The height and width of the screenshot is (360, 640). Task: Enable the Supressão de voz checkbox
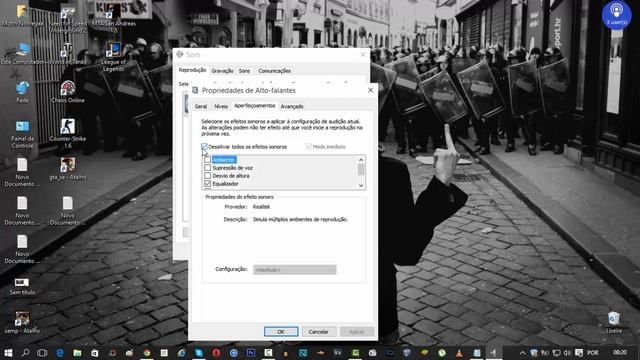(207, 168)
